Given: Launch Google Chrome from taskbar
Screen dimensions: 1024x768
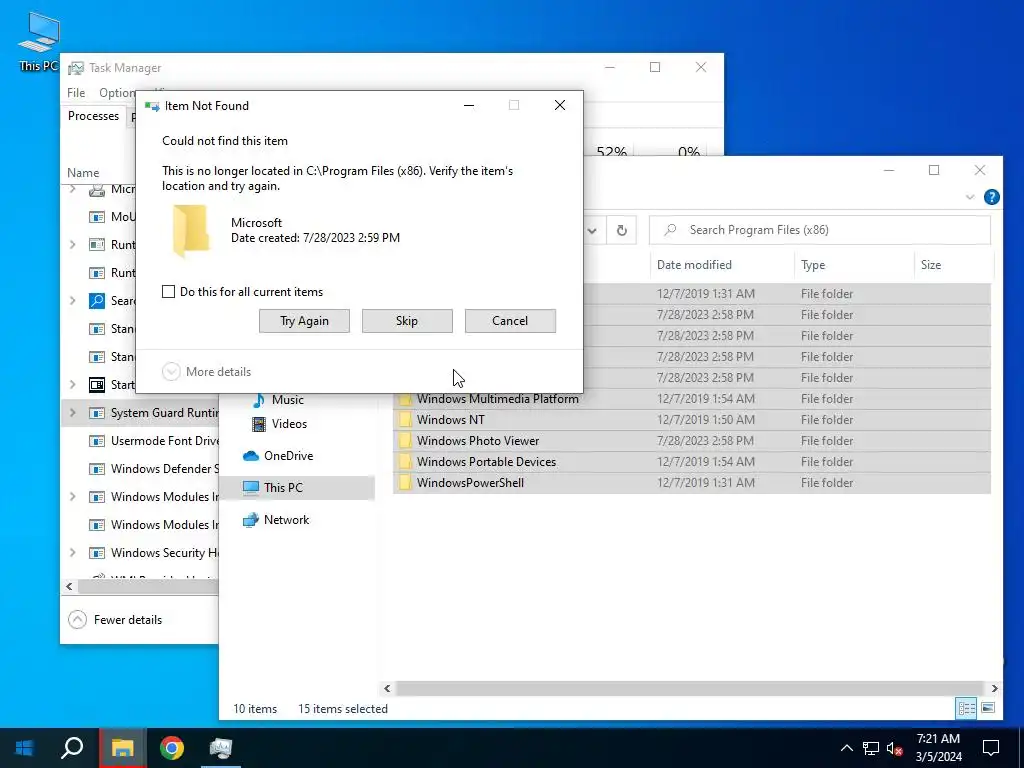Looking at the screenshot, I should [172, 748].
